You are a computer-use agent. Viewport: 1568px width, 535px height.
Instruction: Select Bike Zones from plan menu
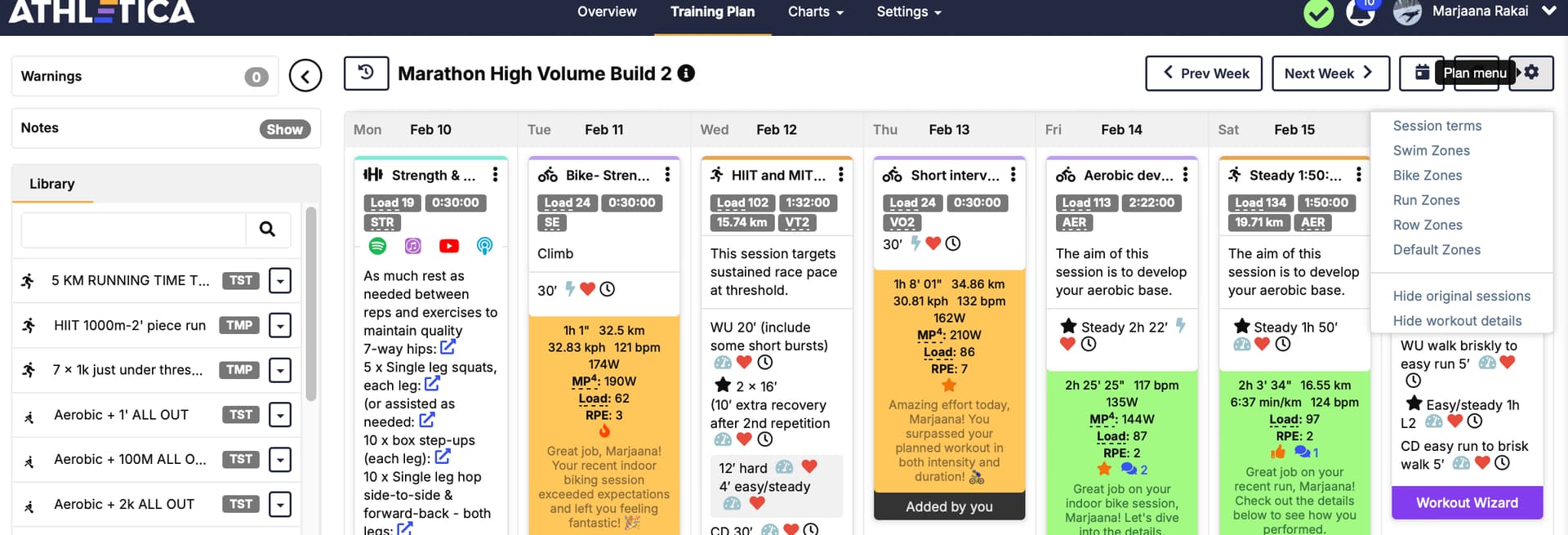pos(1427,176)
